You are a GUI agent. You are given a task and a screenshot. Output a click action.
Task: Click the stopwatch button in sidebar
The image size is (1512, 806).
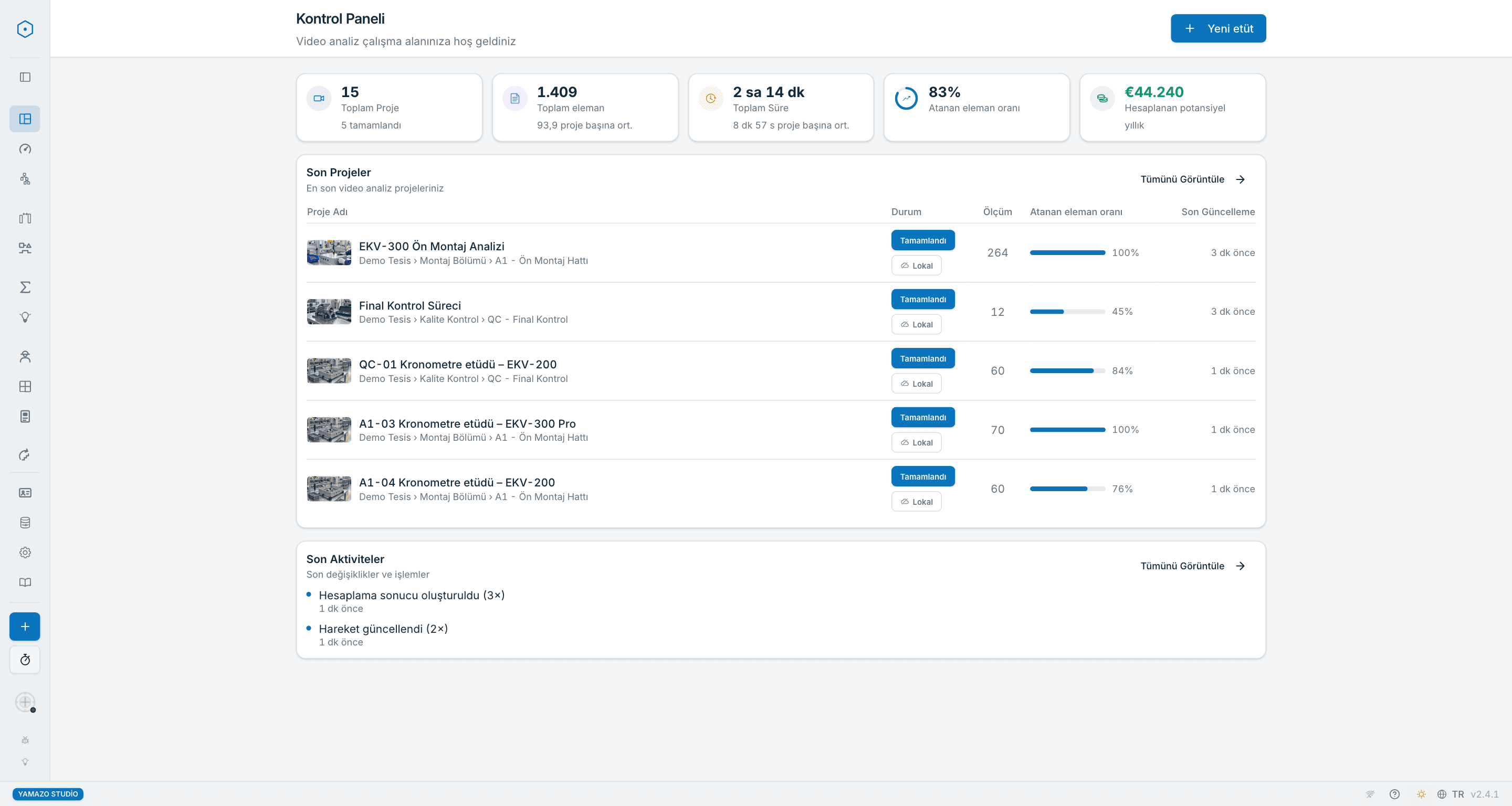point(25,660)
